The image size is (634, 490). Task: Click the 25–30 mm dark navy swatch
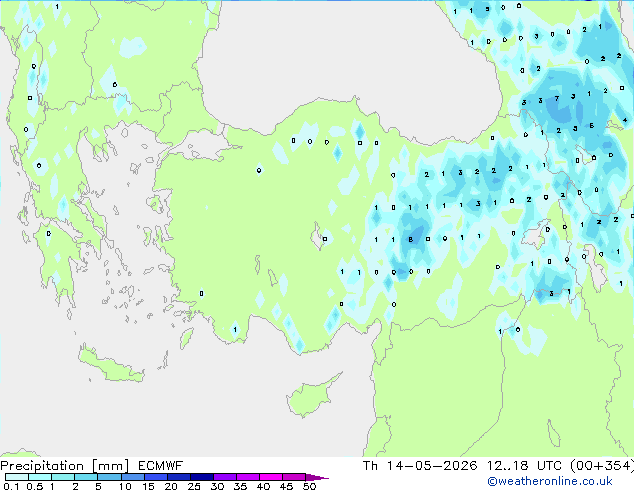(201, 477)
